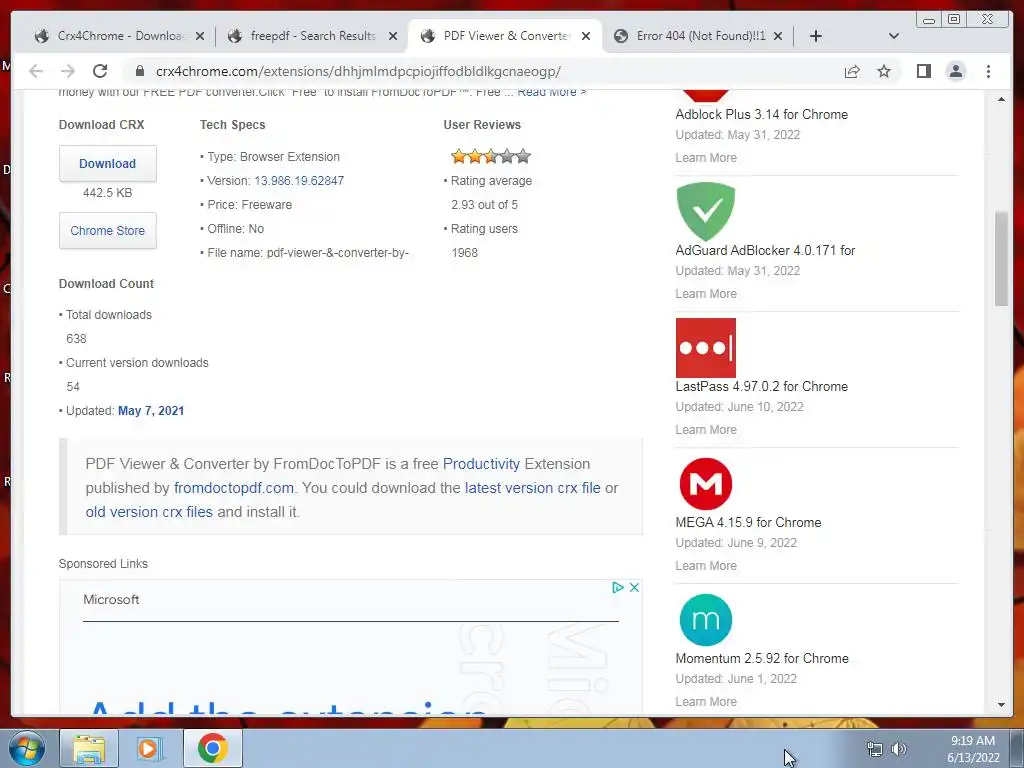
Task: Click the taskbar clock 9:19 AM
Action: click(972, 741)
